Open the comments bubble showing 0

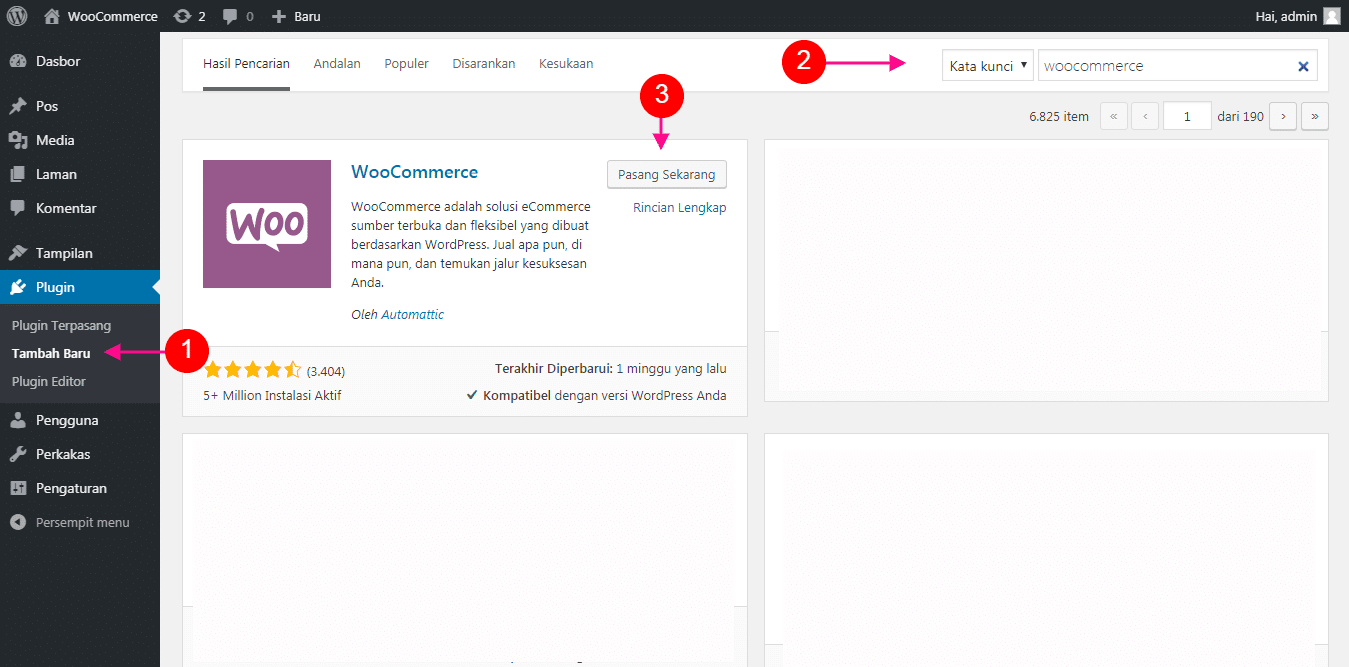238,16
